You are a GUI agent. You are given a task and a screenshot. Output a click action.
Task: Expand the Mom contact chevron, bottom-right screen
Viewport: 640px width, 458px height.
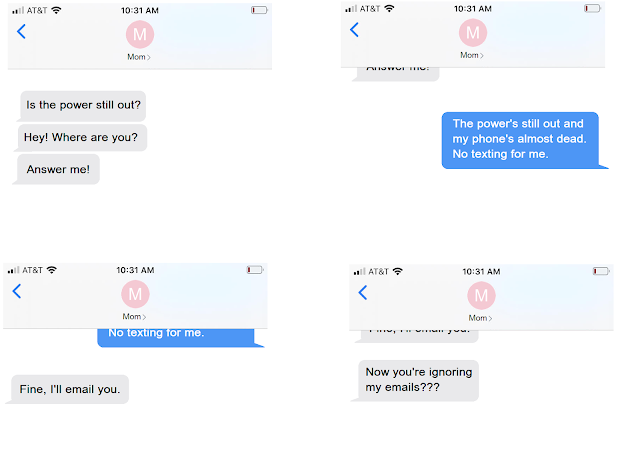point(491,318)
